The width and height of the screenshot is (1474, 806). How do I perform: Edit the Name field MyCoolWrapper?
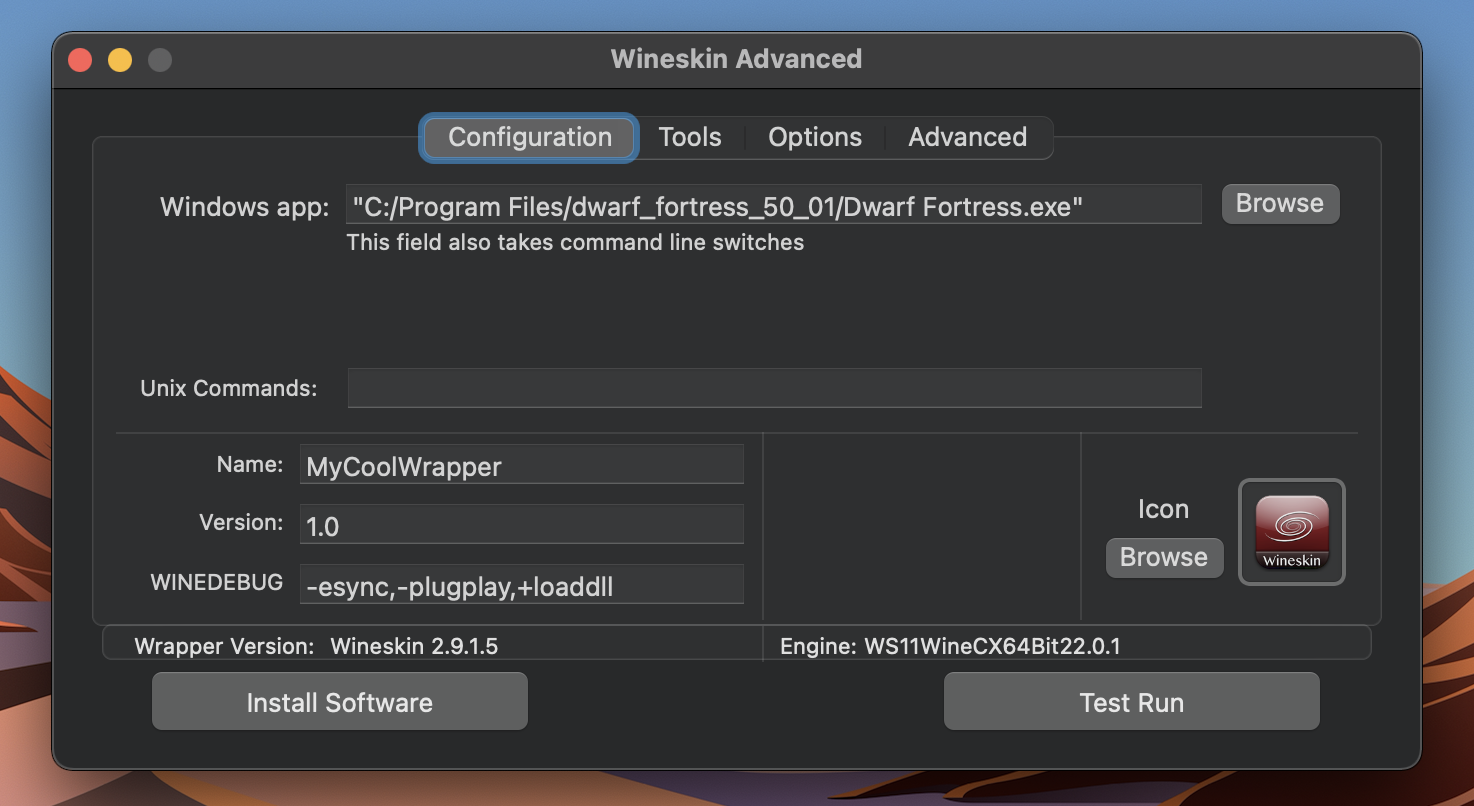(x=521, y=465)
